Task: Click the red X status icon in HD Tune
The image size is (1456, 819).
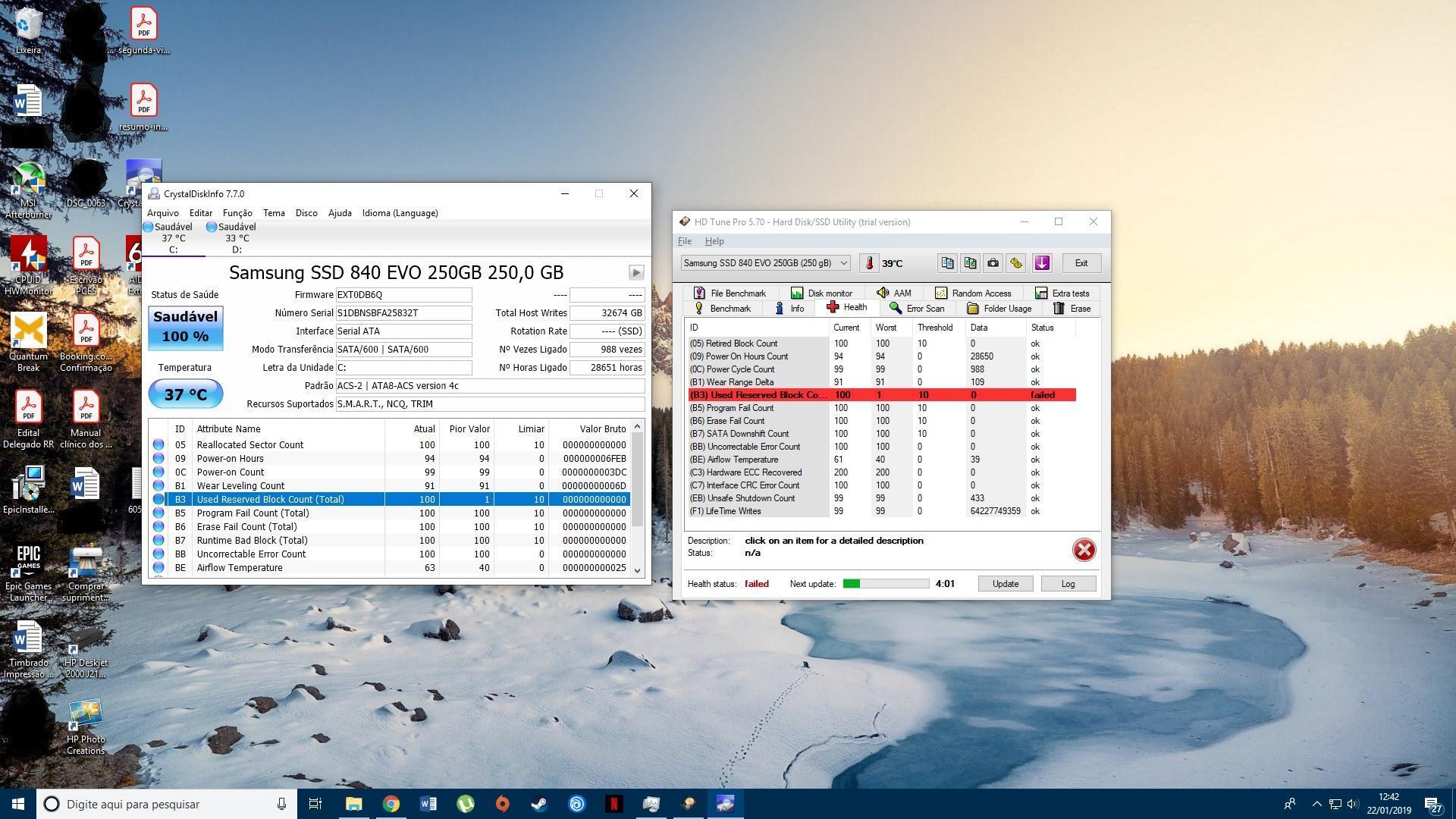Action: pyautogui.click(x=1084, y=550)
